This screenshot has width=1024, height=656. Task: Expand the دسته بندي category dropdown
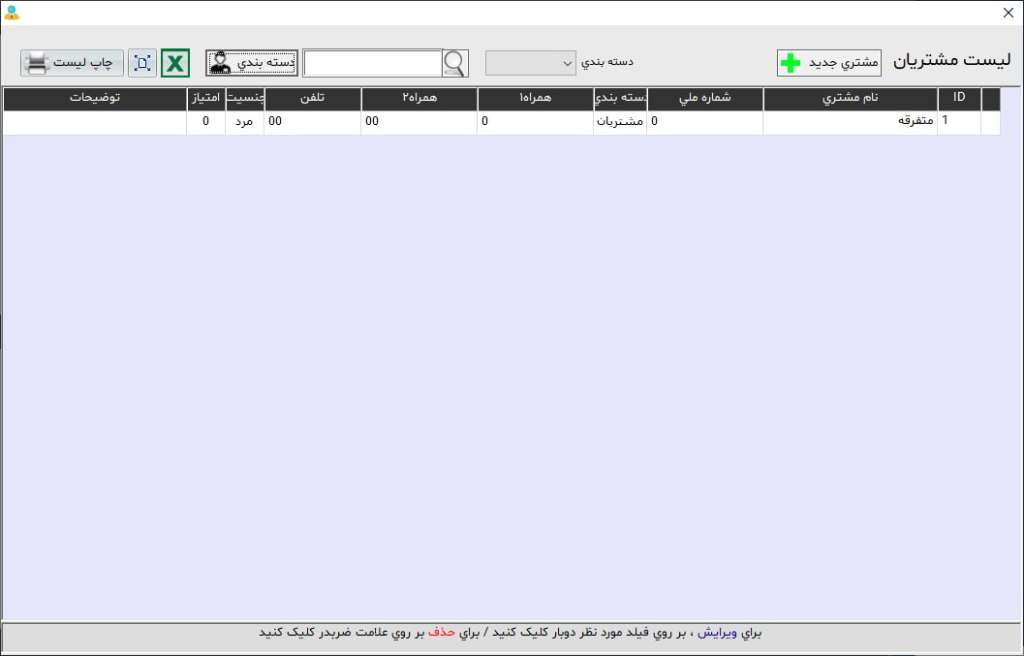pos(531,63)
